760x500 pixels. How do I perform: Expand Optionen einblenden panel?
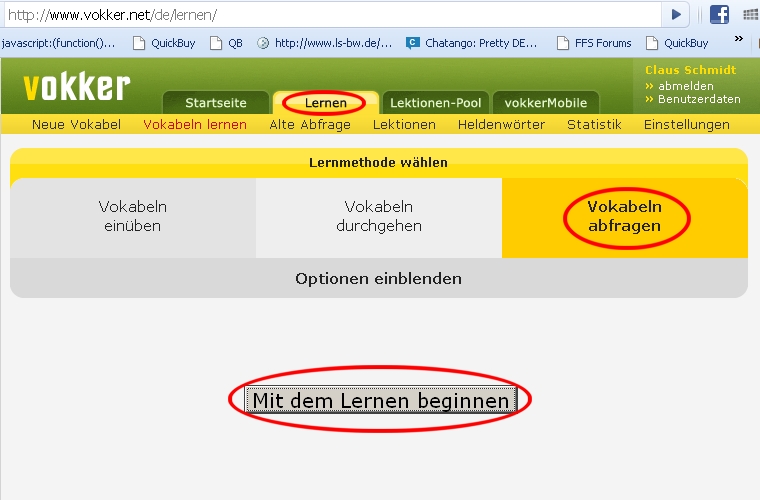[378, 278]
